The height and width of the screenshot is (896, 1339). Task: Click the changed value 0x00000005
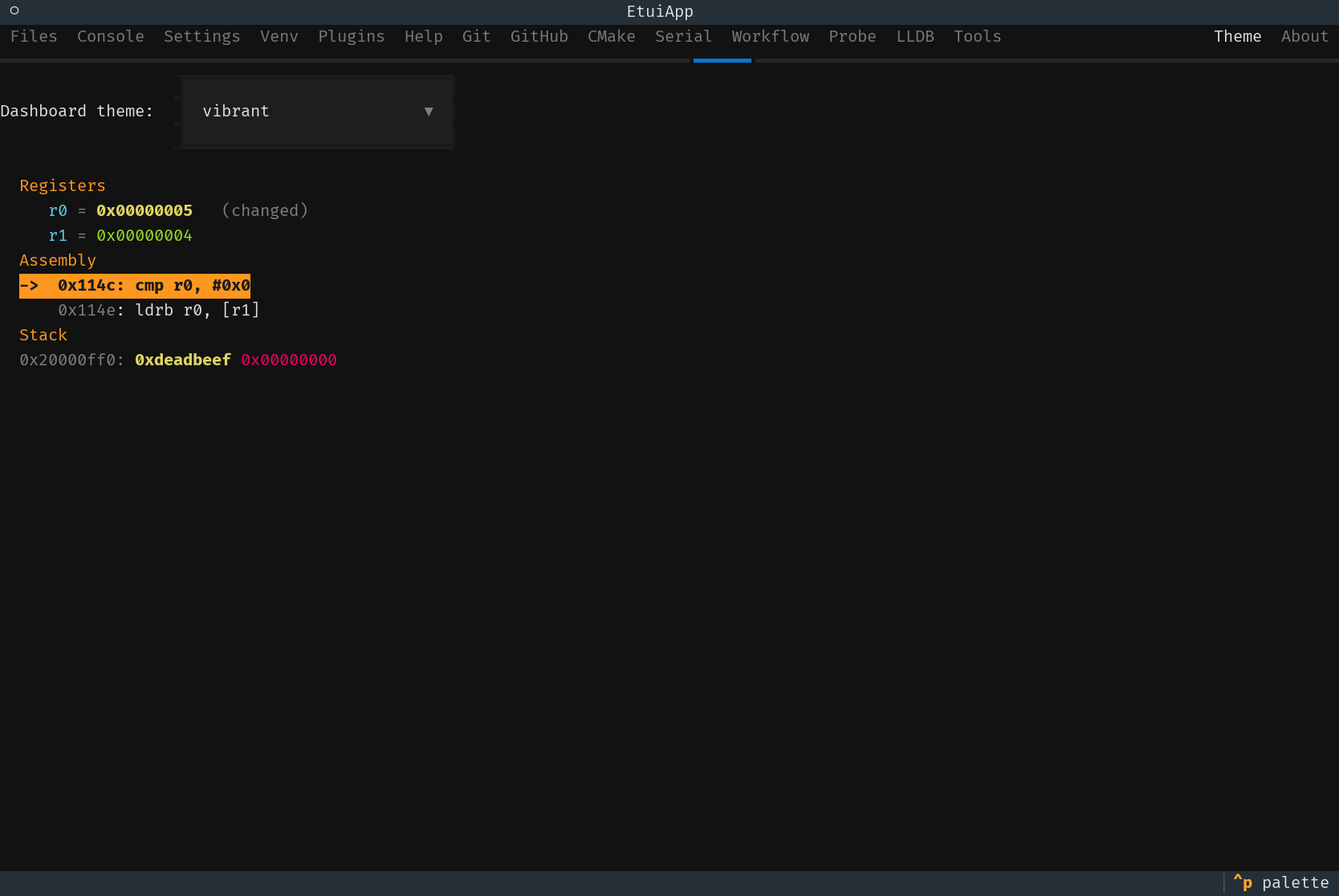point(144,210)
